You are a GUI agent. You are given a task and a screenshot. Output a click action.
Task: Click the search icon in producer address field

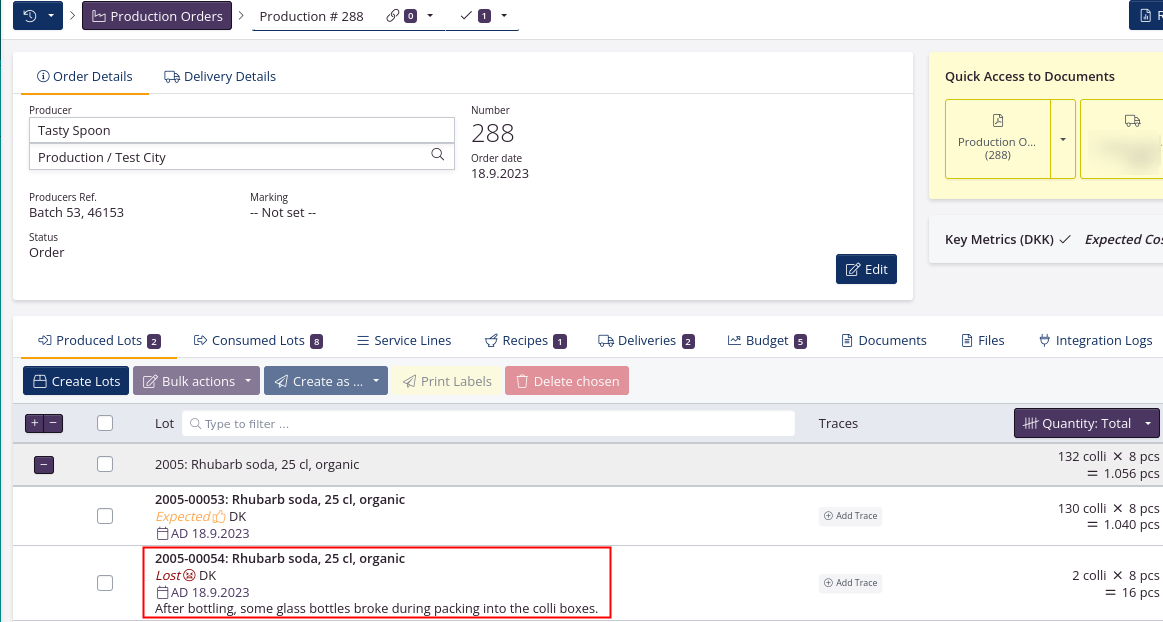point(437,155)
